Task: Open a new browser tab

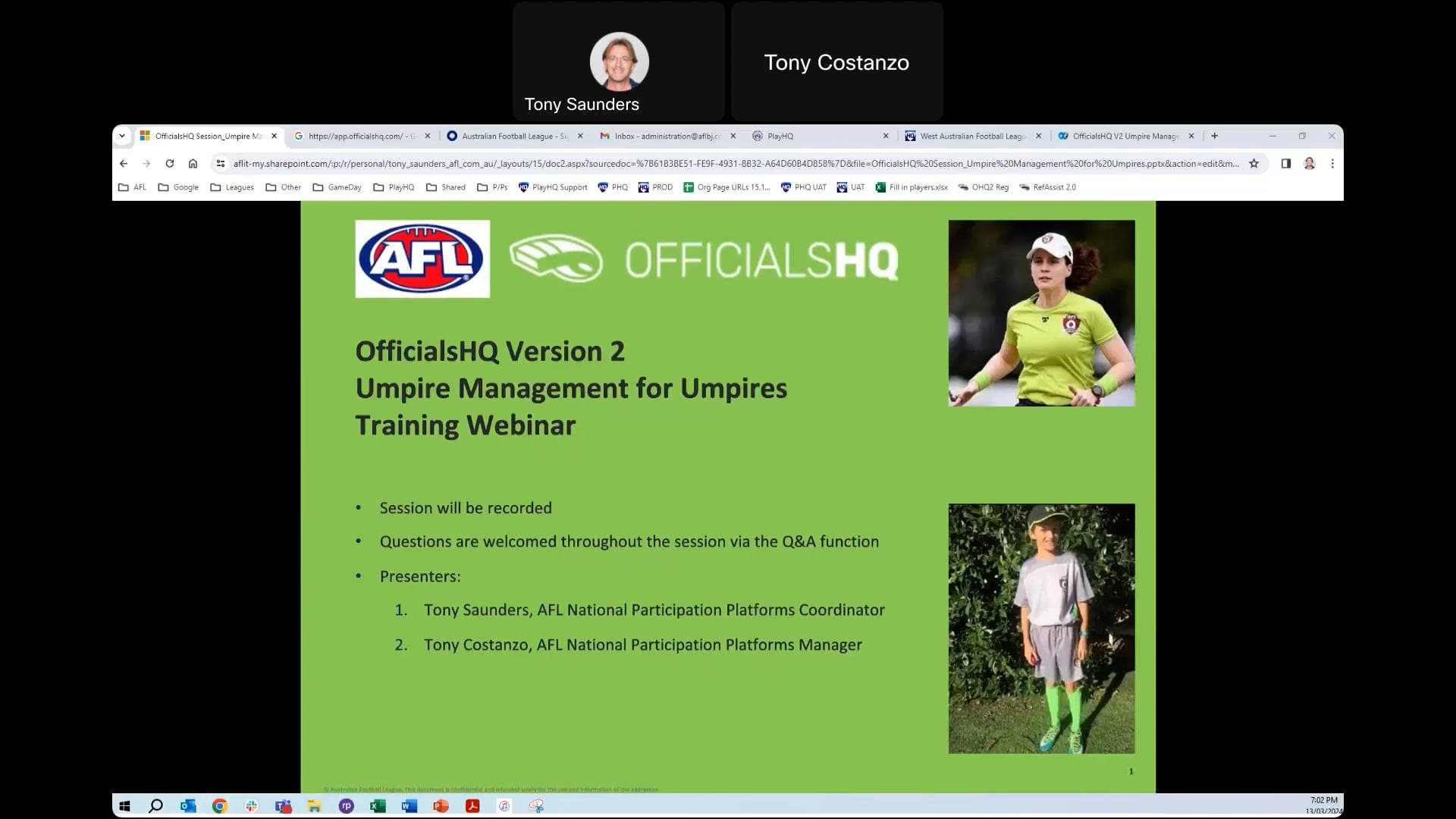Action: [x=1214, y=136]
